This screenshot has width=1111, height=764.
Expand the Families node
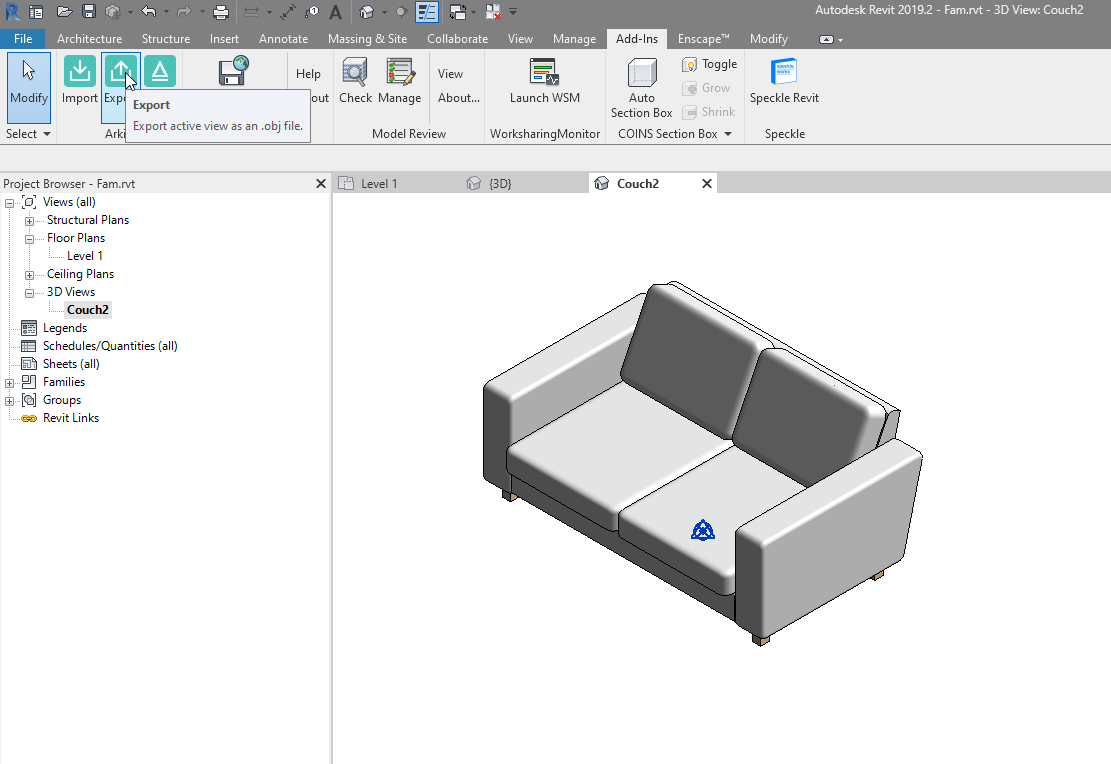pos(9,383)
